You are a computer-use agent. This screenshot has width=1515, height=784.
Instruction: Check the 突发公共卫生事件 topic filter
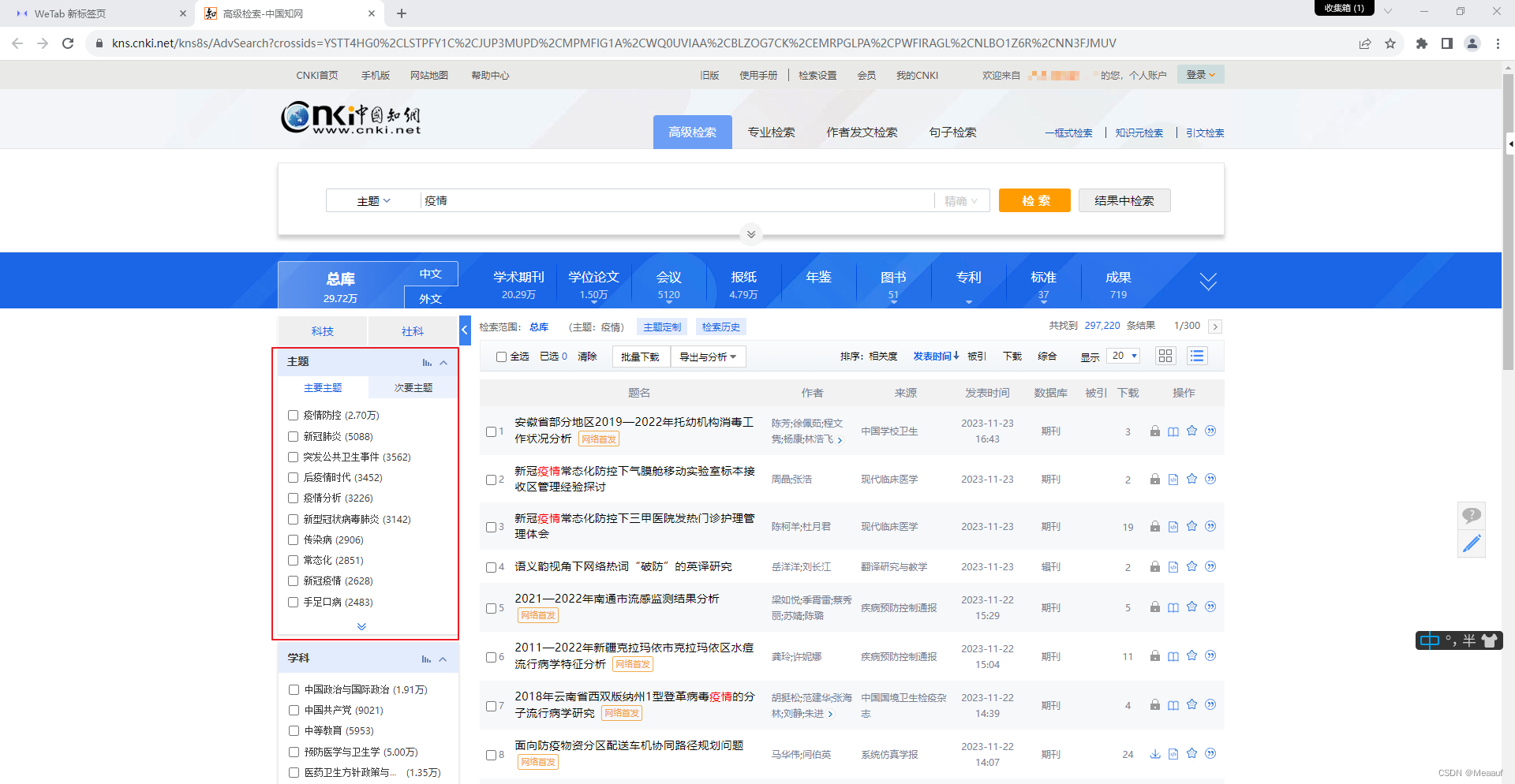[293, 457]
